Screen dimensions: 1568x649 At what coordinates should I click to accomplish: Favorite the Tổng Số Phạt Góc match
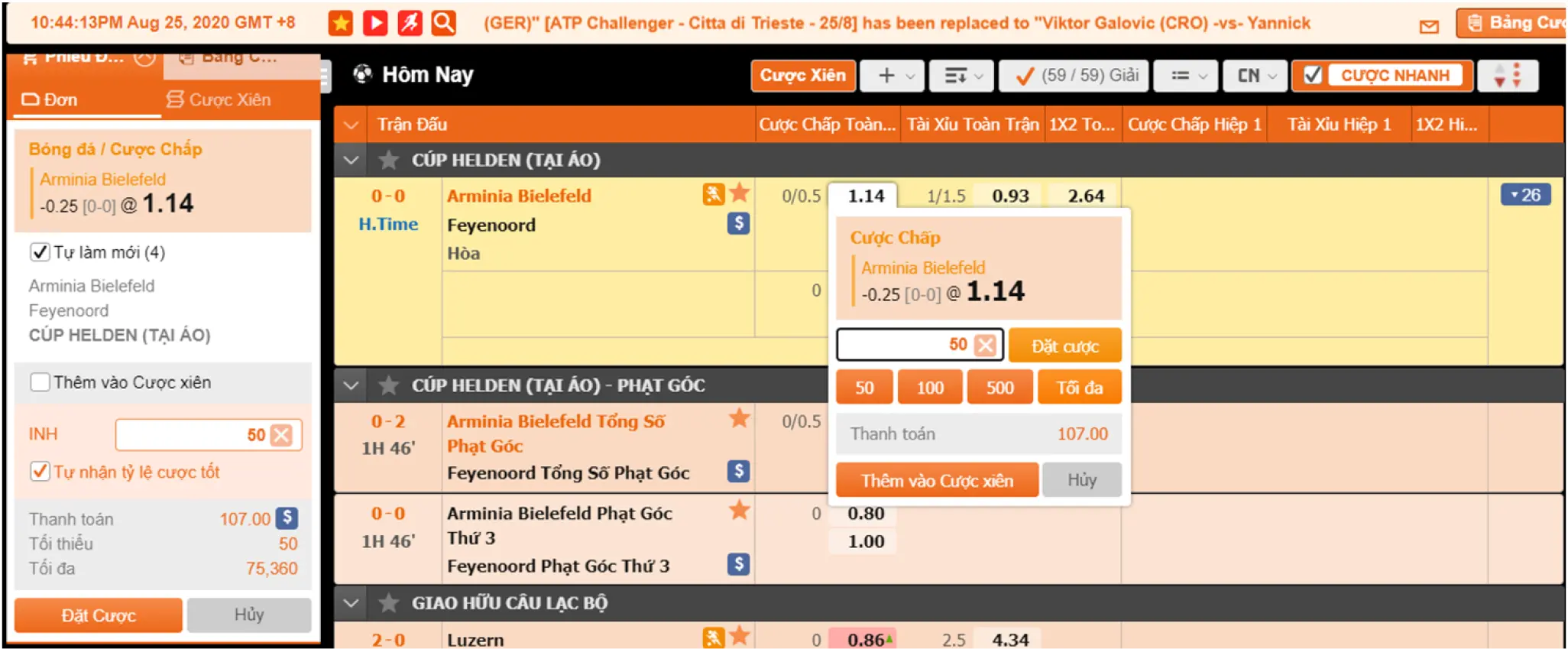(x=740, y=418)
